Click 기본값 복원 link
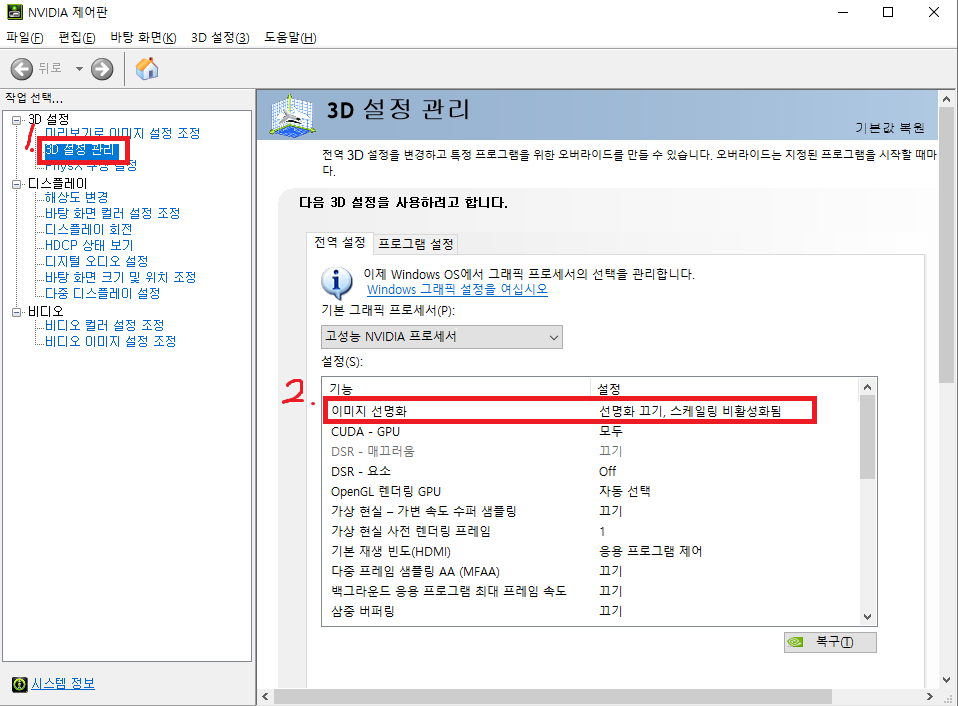 coord(890,128)
